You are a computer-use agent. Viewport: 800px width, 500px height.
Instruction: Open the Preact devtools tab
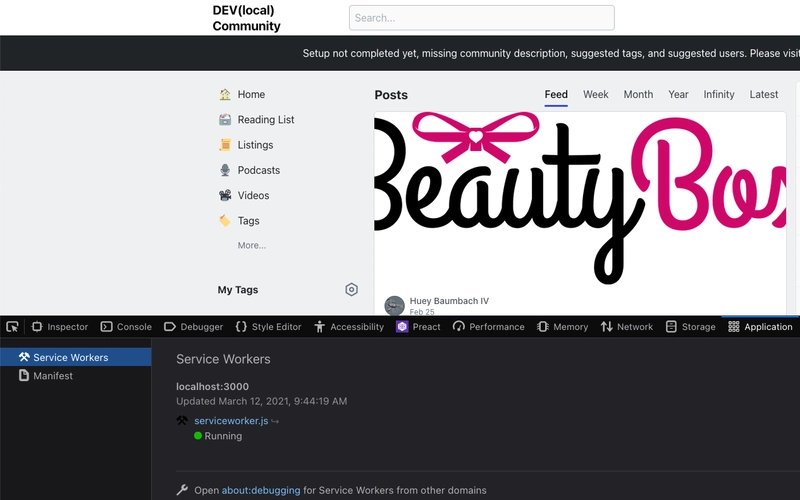(418, 327)
